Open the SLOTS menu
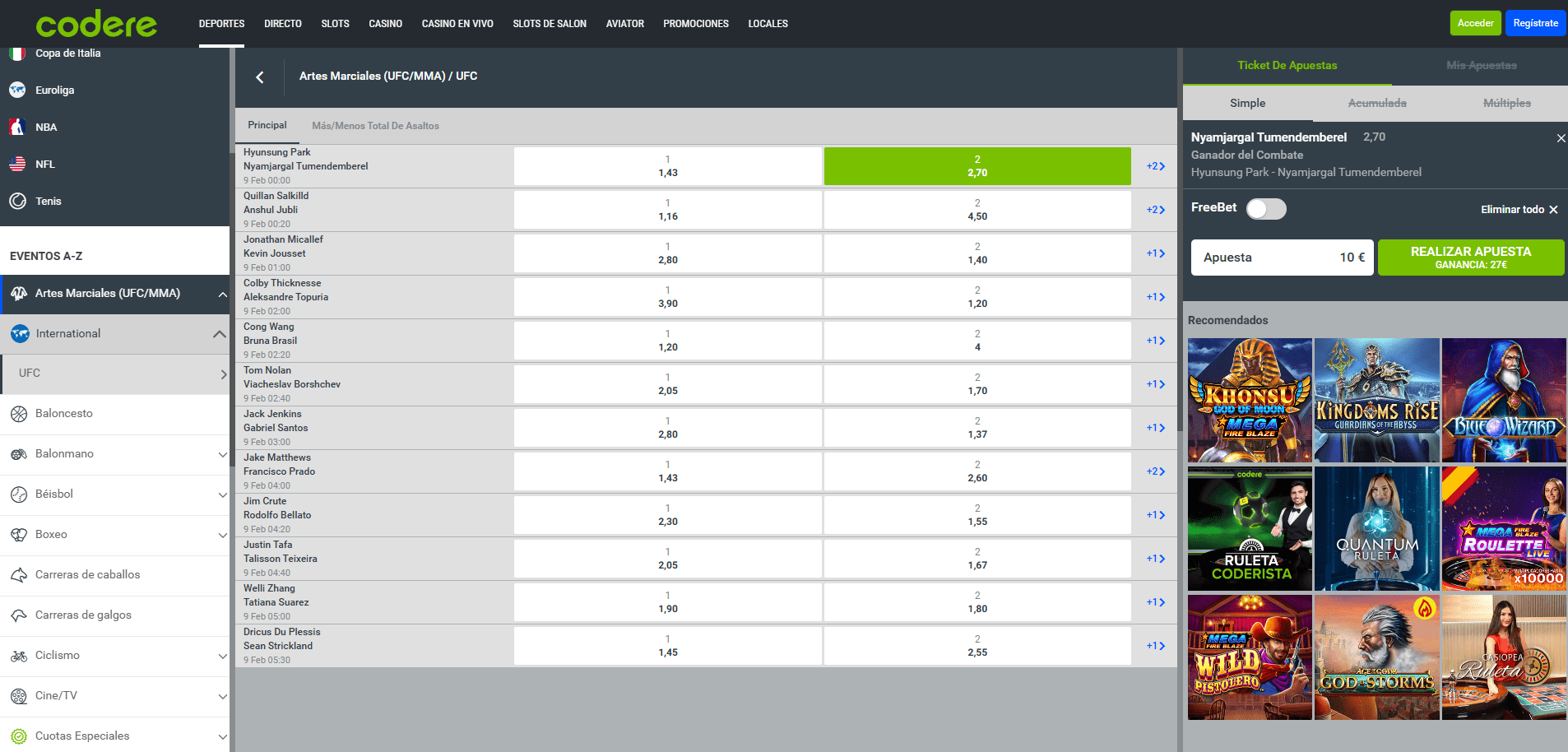This screenshot has width=1568, height=752. 335,24
